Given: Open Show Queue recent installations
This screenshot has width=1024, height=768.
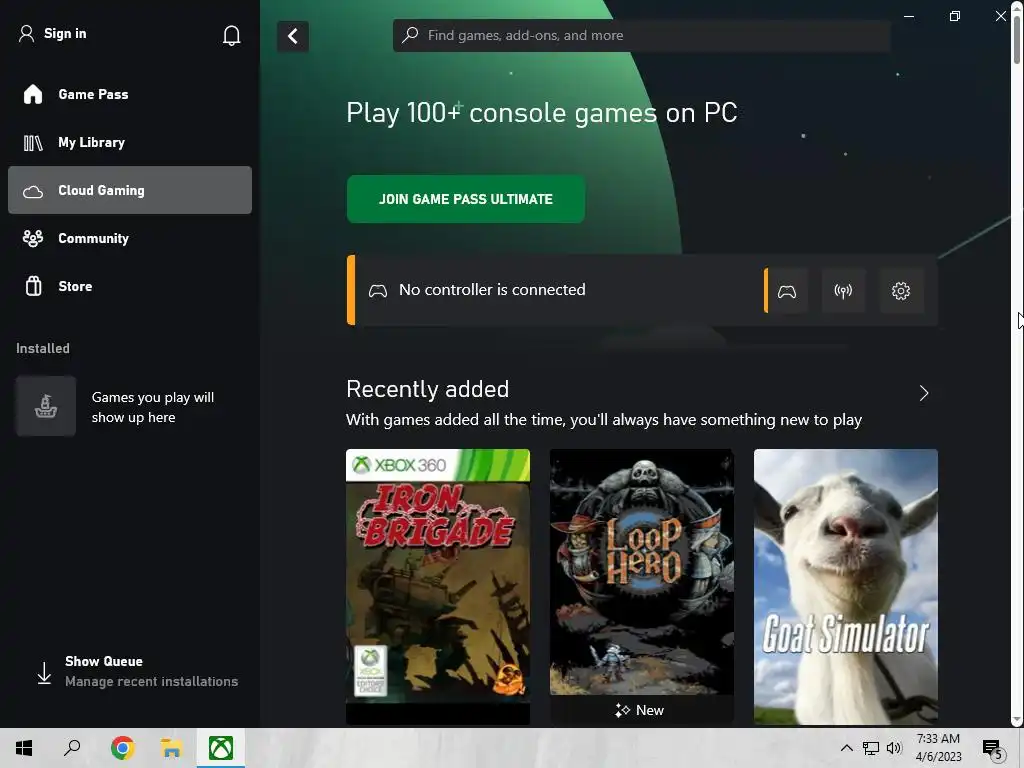Looking at the screenshot, I should pos(137,671).
